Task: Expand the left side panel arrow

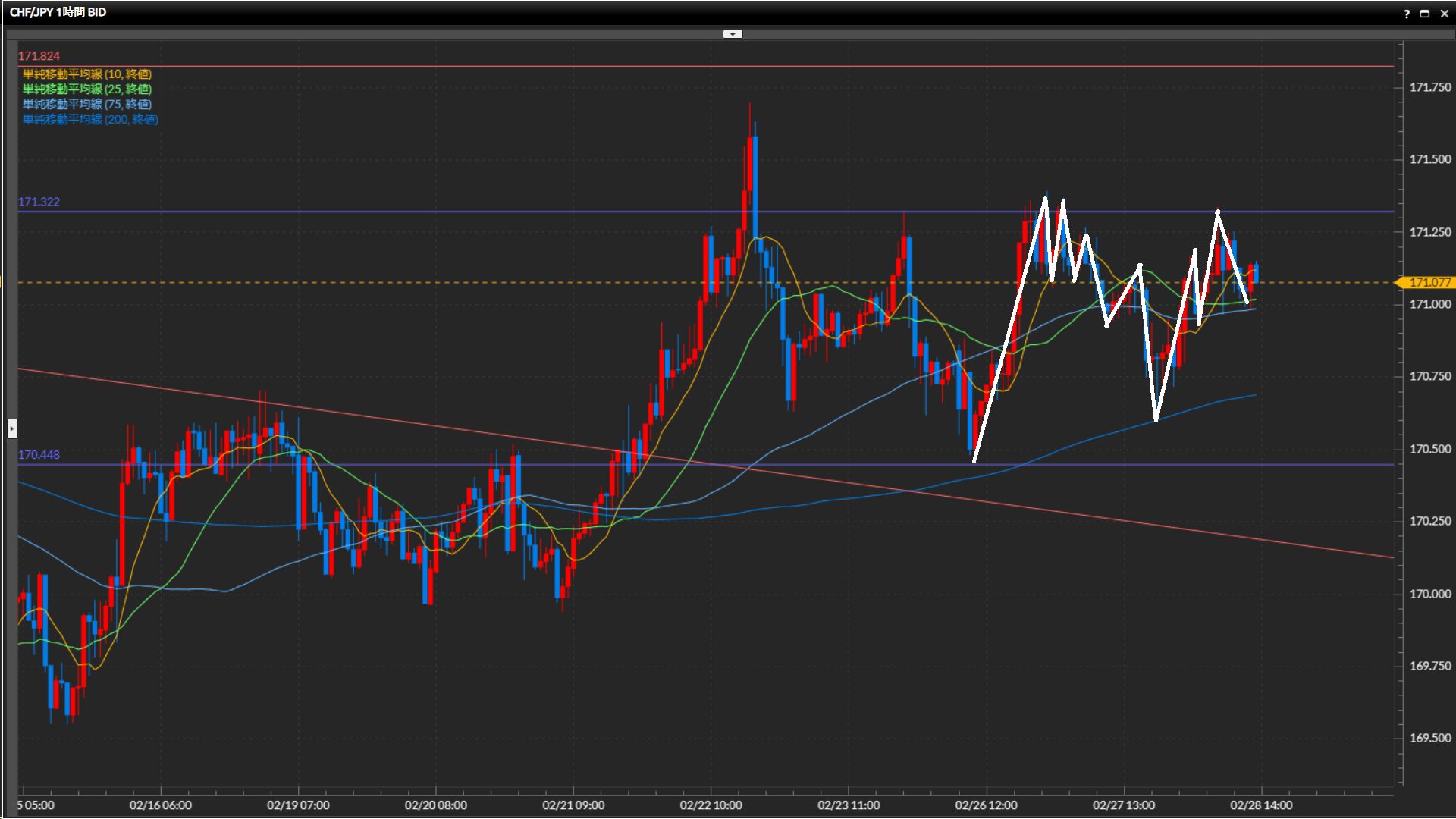Action: (x=12, y=429)
